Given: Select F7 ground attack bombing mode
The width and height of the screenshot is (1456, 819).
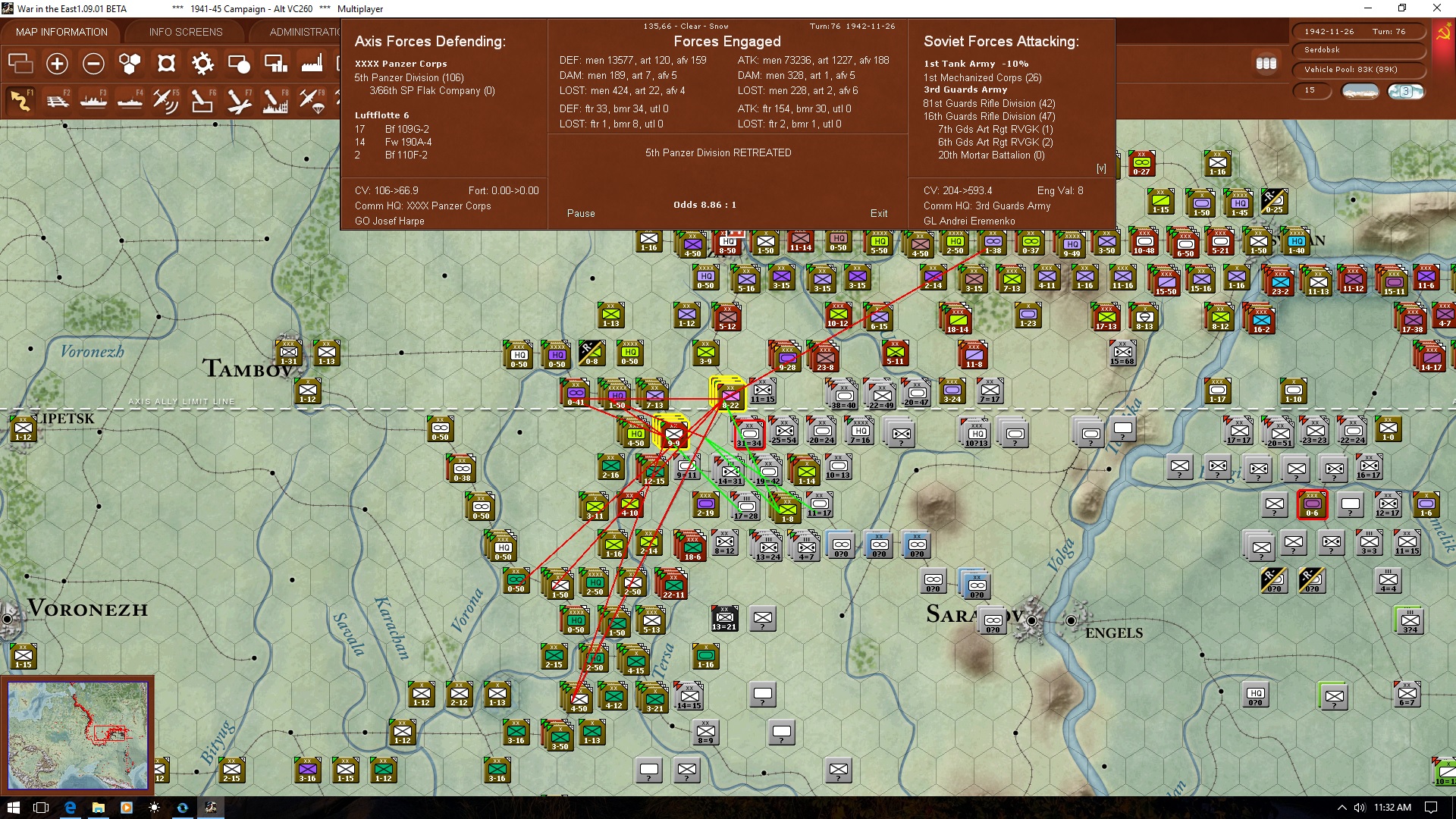Looking at the screenshot, I should pyautogui.click(x=239, y=100).
